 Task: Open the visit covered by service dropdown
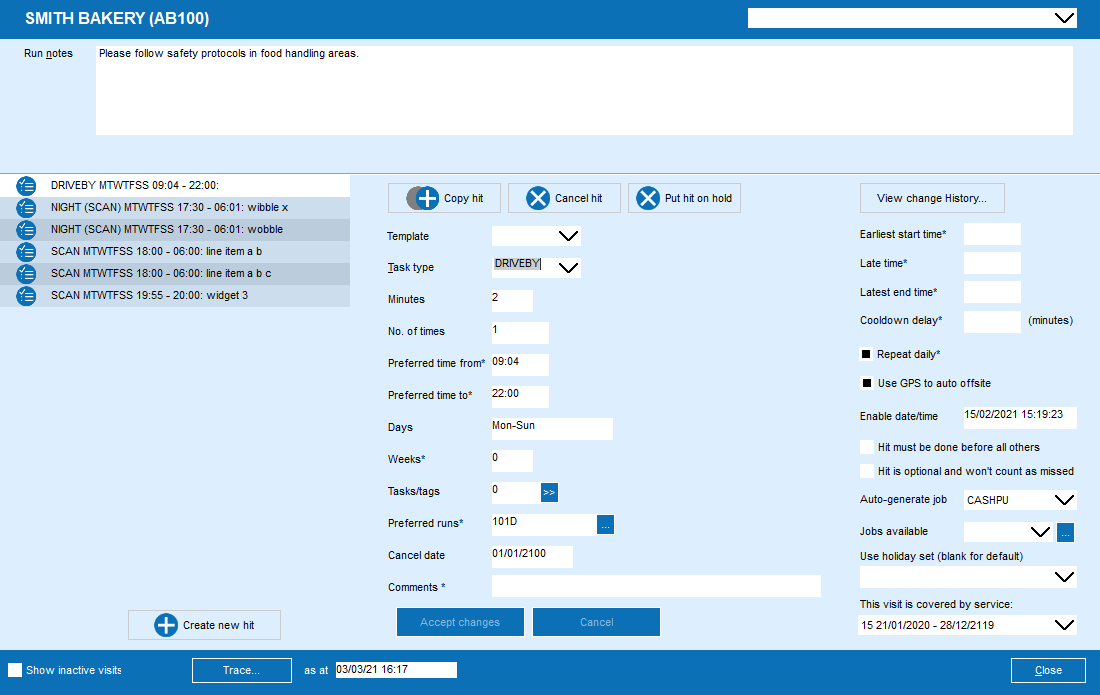[1064, 625]
